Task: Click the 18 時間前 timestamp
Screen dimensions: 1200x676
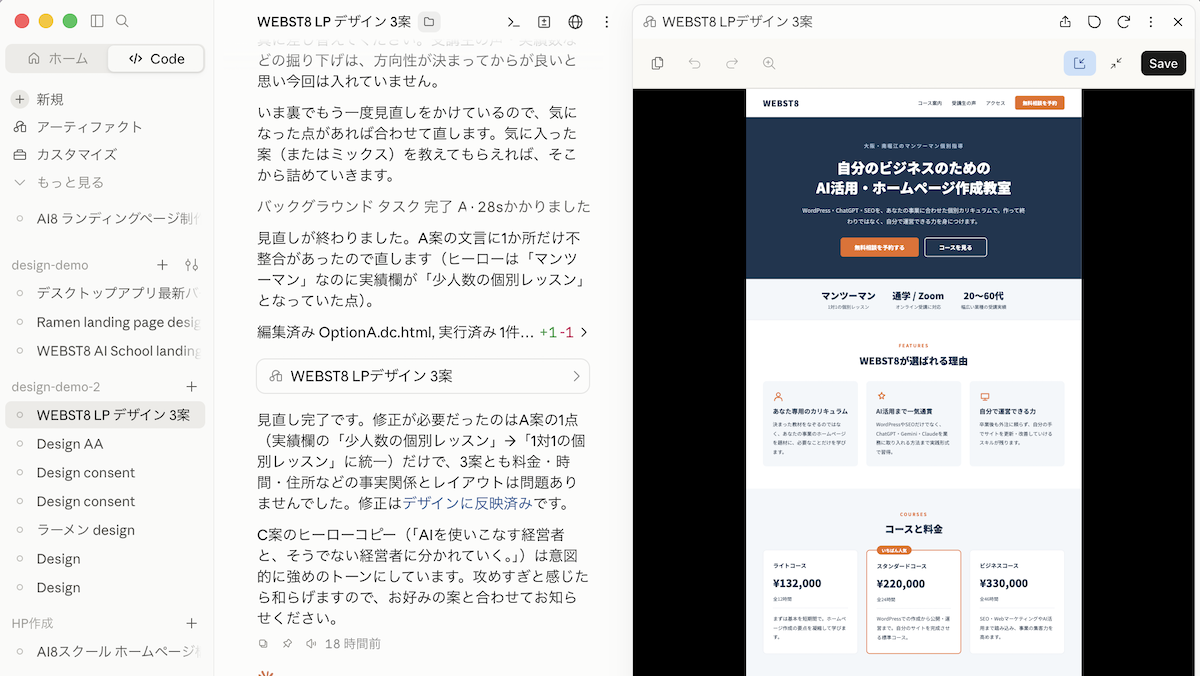Action: tap(353, 644)
